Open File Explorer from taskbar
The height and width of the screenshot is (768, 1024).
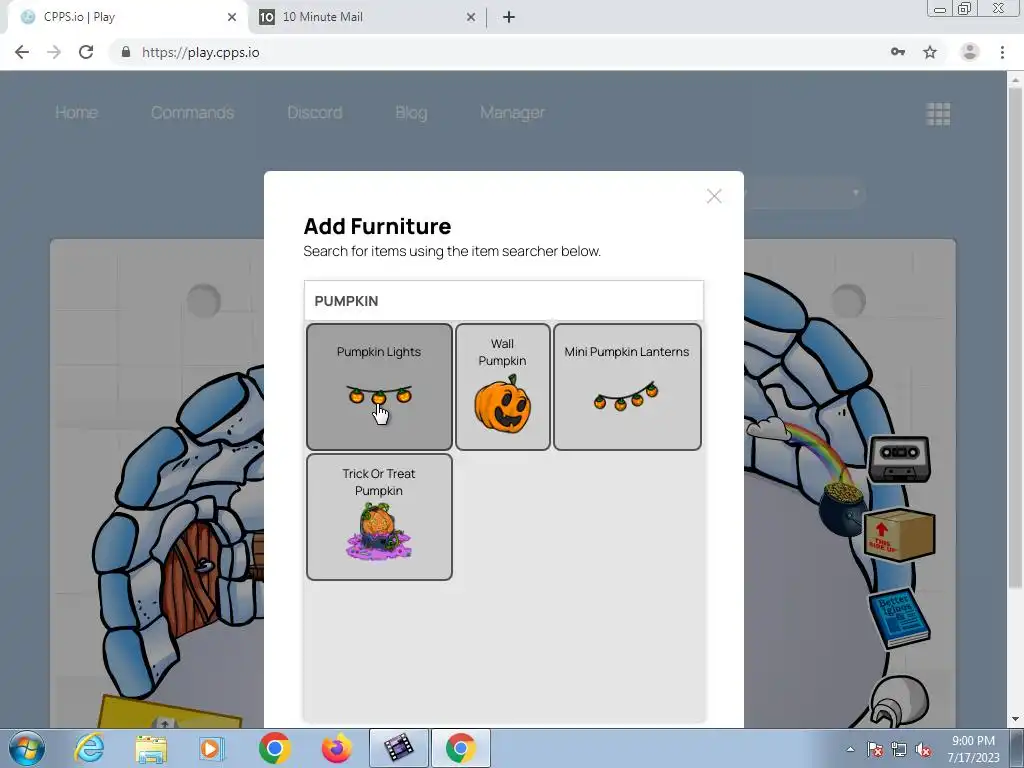(x=151, y=748)
